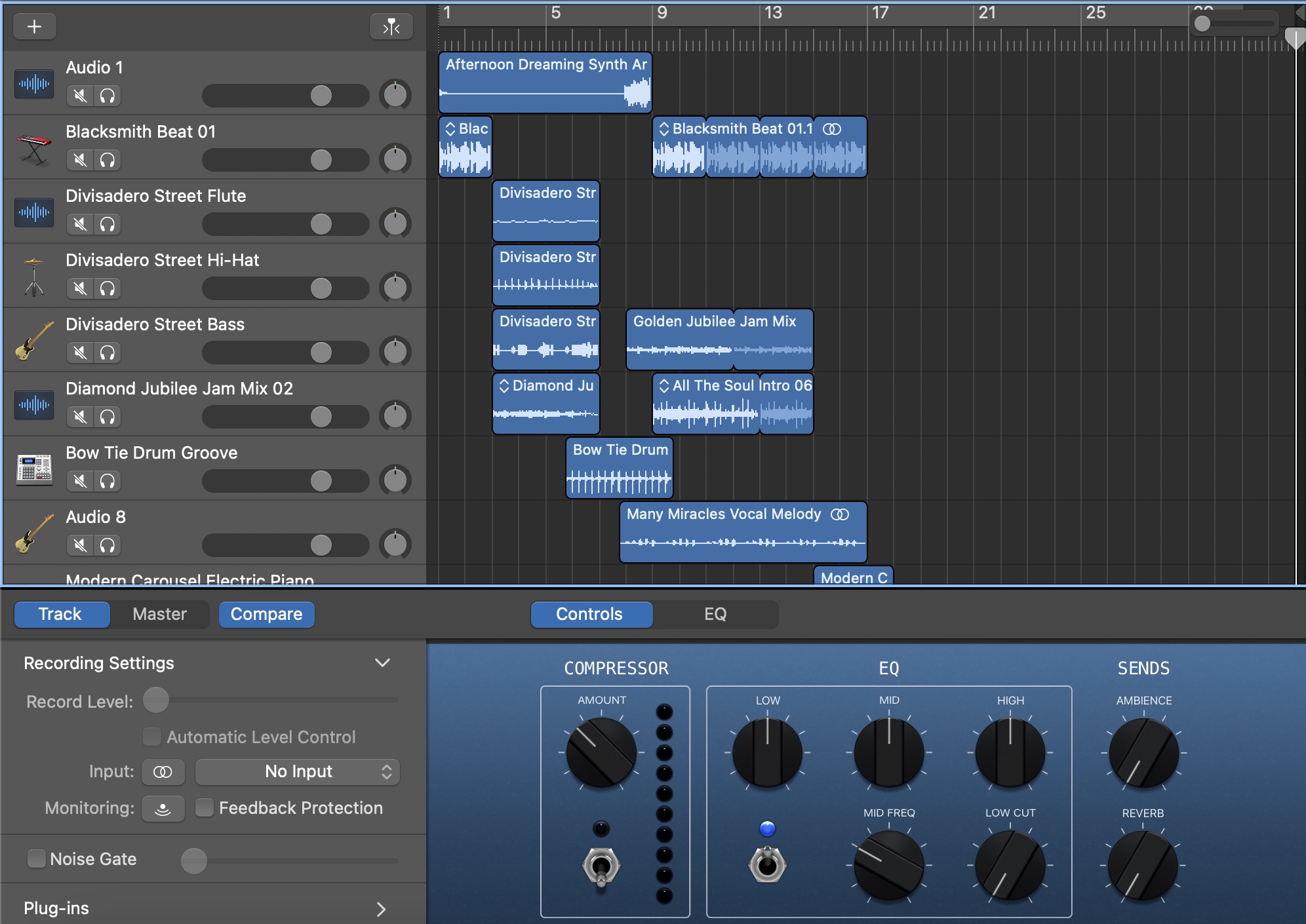
Task: Click the add track plus button
Action: (35, 26)
